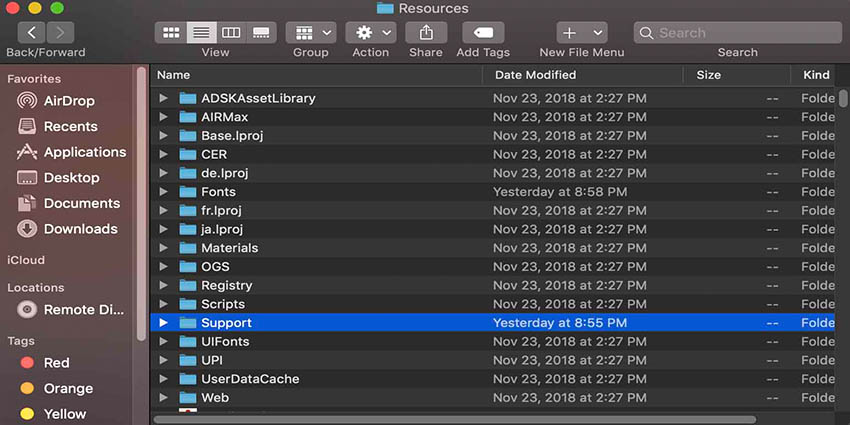The width and height of the screenshot is (850, 425).
Task: Expand the Support folder disclosure triangle
Action: pos(164,323)
